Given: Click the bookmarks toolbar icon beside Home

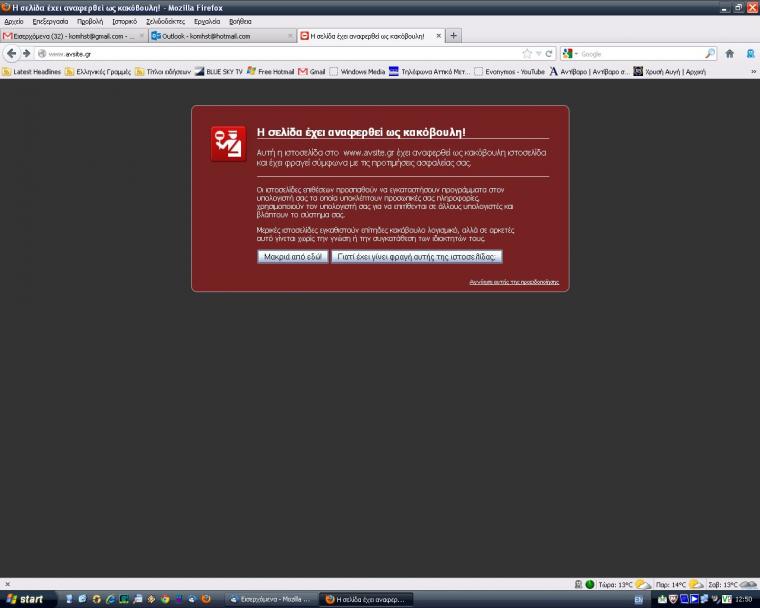Looking at the screenshot, I should [751, 54].
